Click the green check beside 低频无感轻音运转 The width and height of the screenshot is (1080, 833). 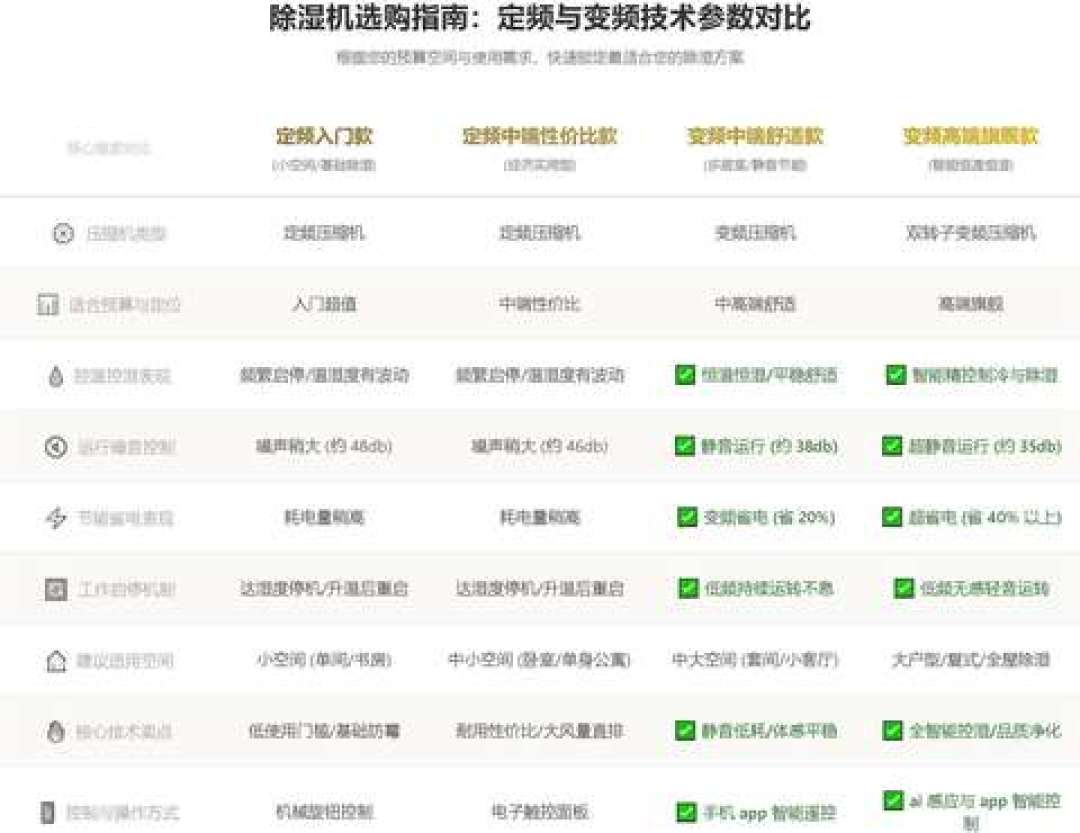tap(904, 588)
